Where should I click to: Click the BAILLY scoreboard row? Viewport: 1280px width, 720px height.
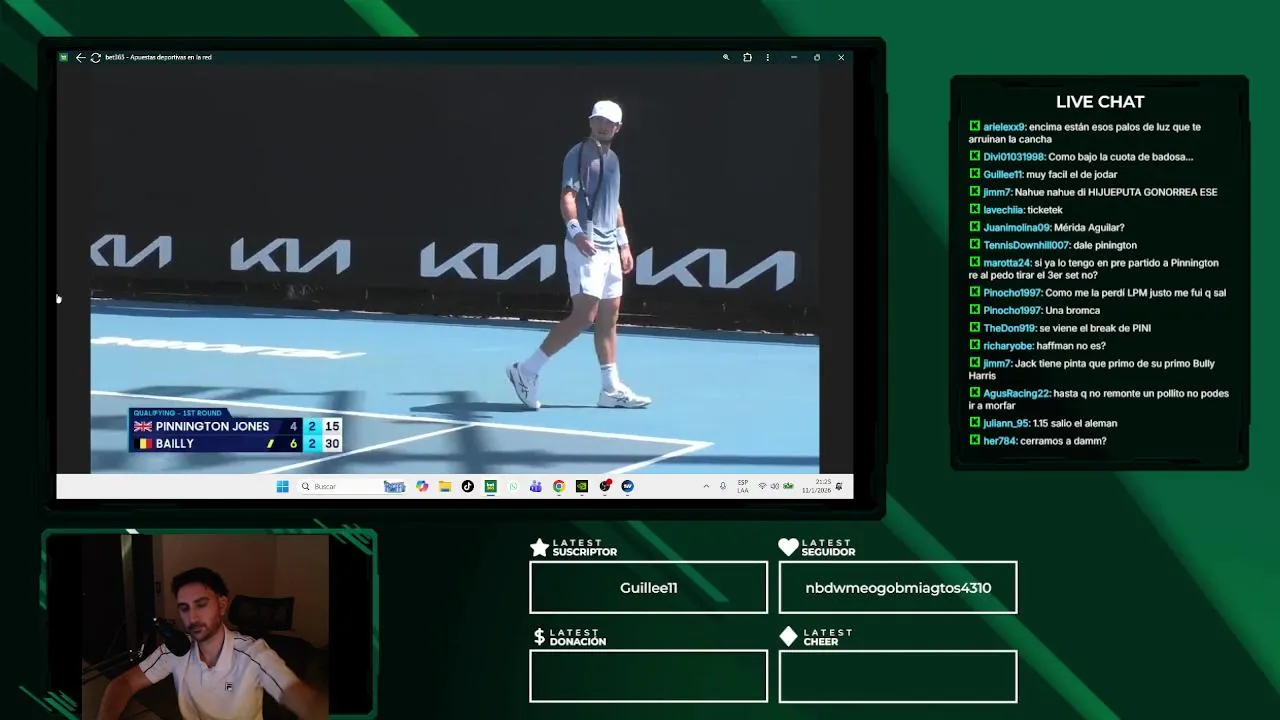pyautogui.click(x=236, y=444)
